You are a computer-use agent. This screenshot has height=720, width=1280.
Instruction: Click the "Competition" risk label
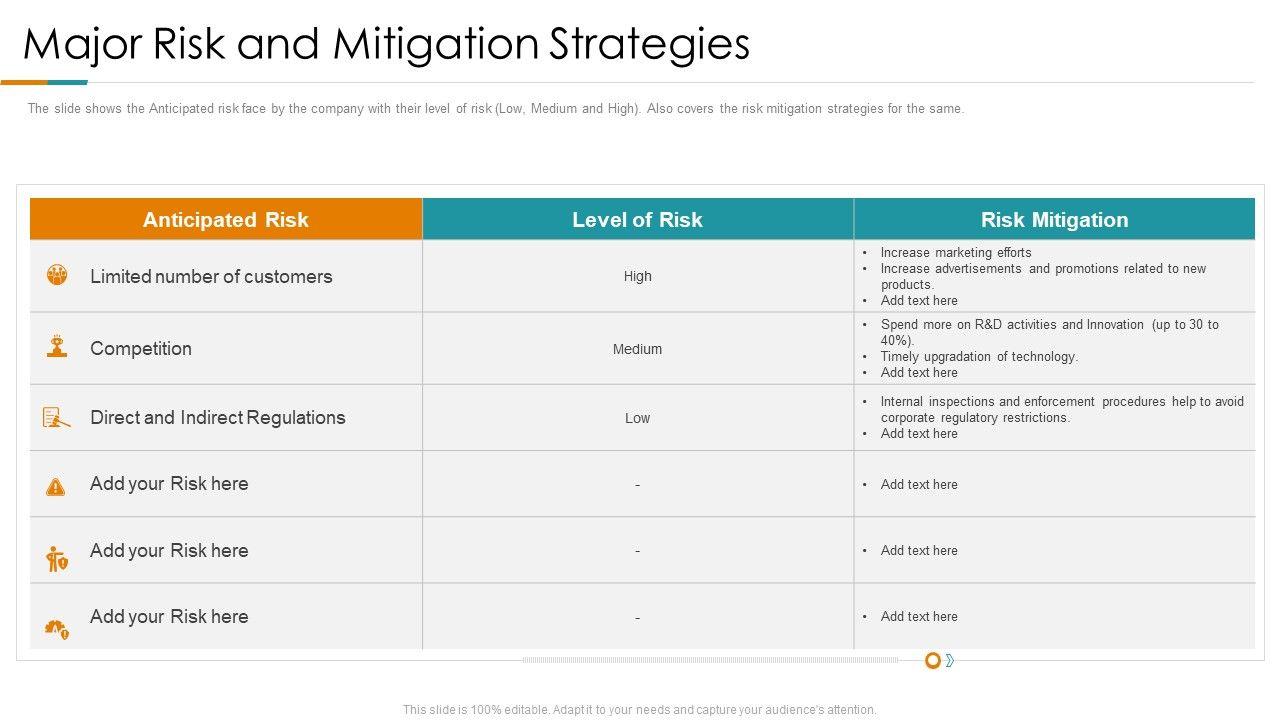(x=141, y=349)
